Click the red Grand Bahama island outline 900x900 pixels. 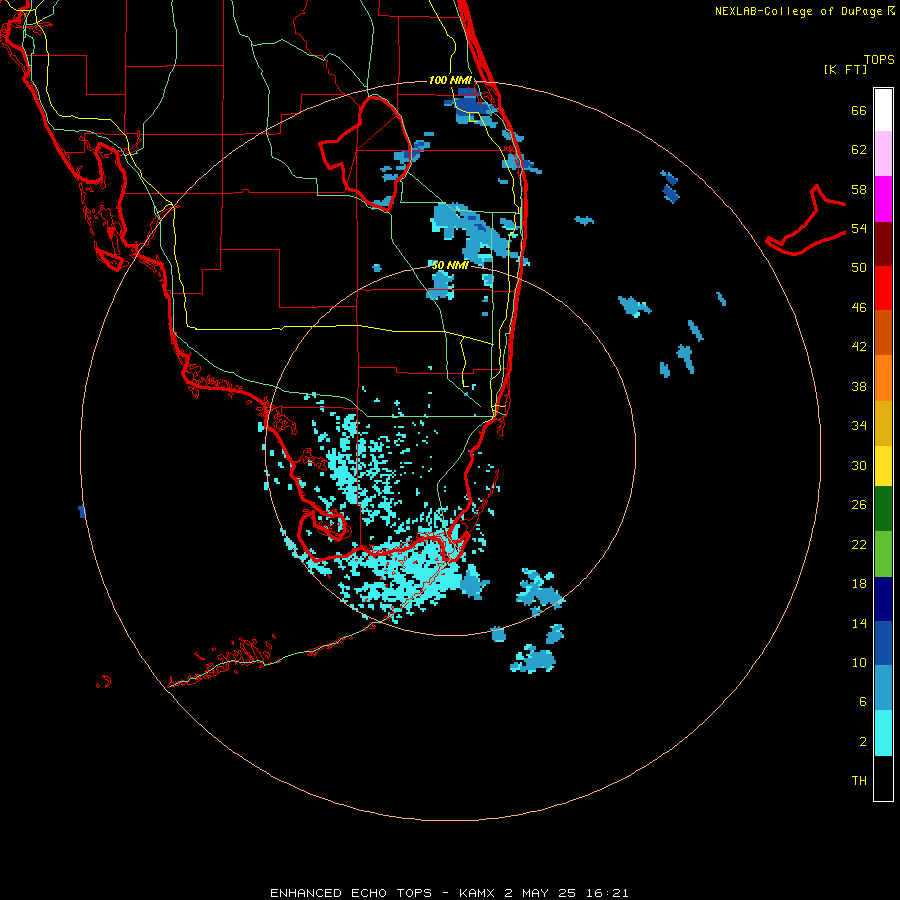click(806, 220)
